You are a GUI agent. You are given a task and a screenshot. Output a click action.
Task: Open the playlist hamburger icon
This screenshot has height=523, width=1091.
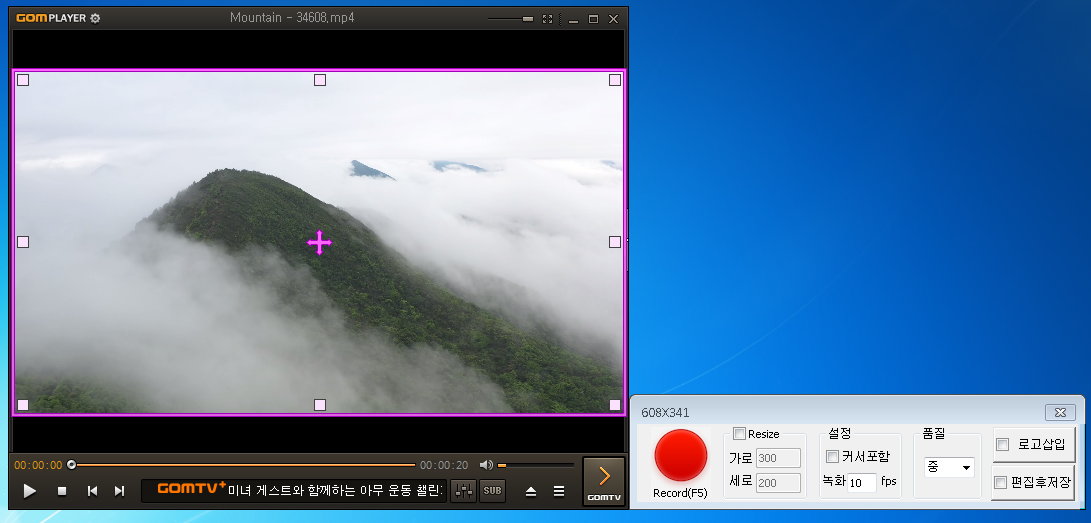(559, 491)
